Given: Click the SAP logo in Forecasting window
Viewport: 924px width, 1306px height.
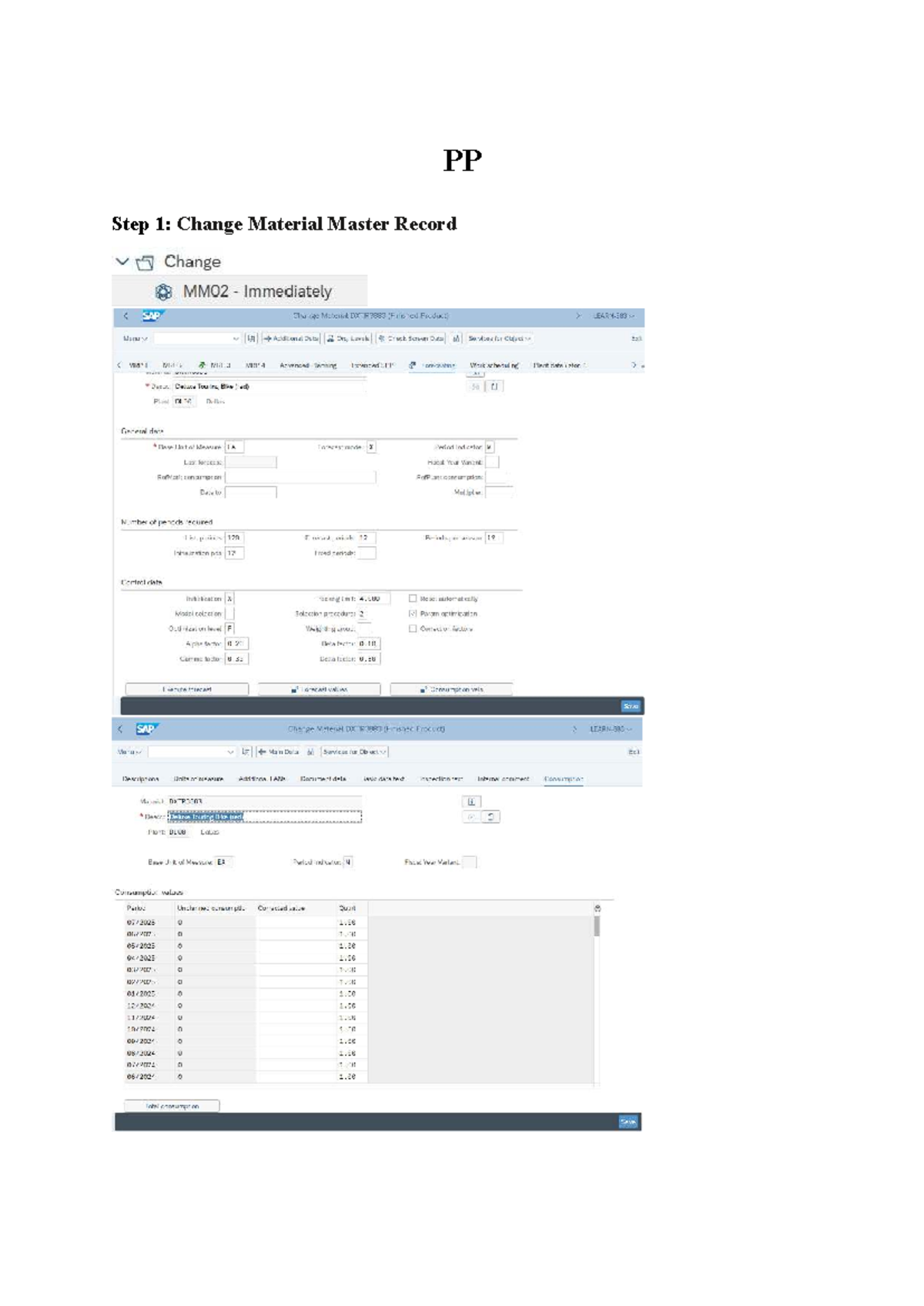Looking at the screenshot, I should (152, 316).
